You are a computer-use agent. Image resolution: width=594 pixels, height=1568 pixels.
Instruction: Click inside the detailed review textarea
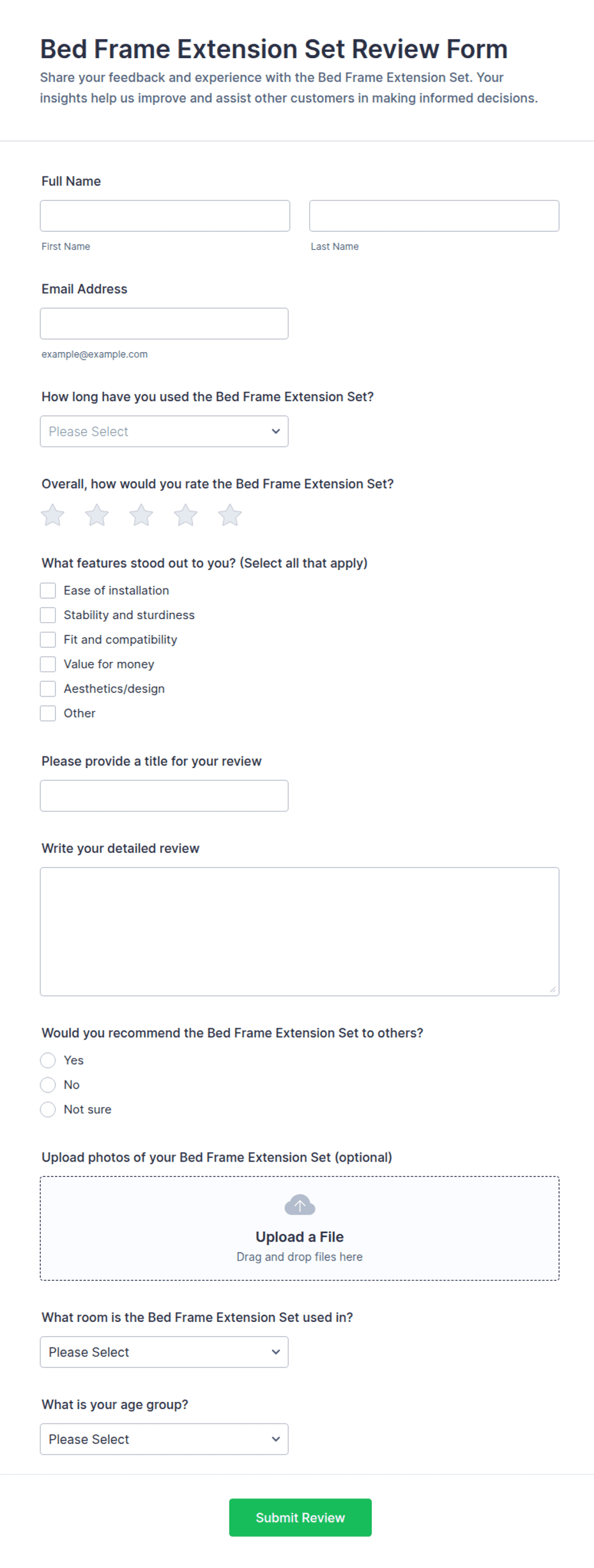pyautogui.click(x=300, y=932)
